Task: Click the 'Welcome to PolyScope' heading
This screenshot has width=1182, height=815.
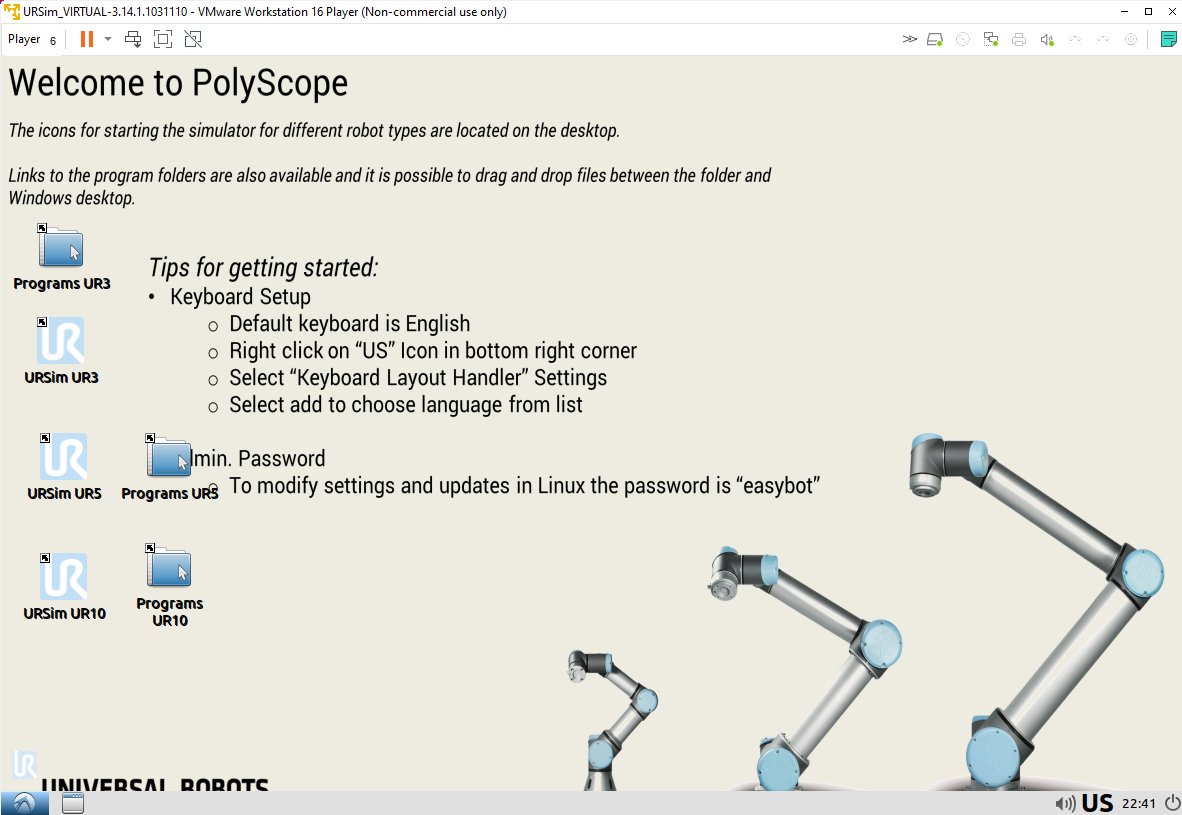Action: point(178,83)
